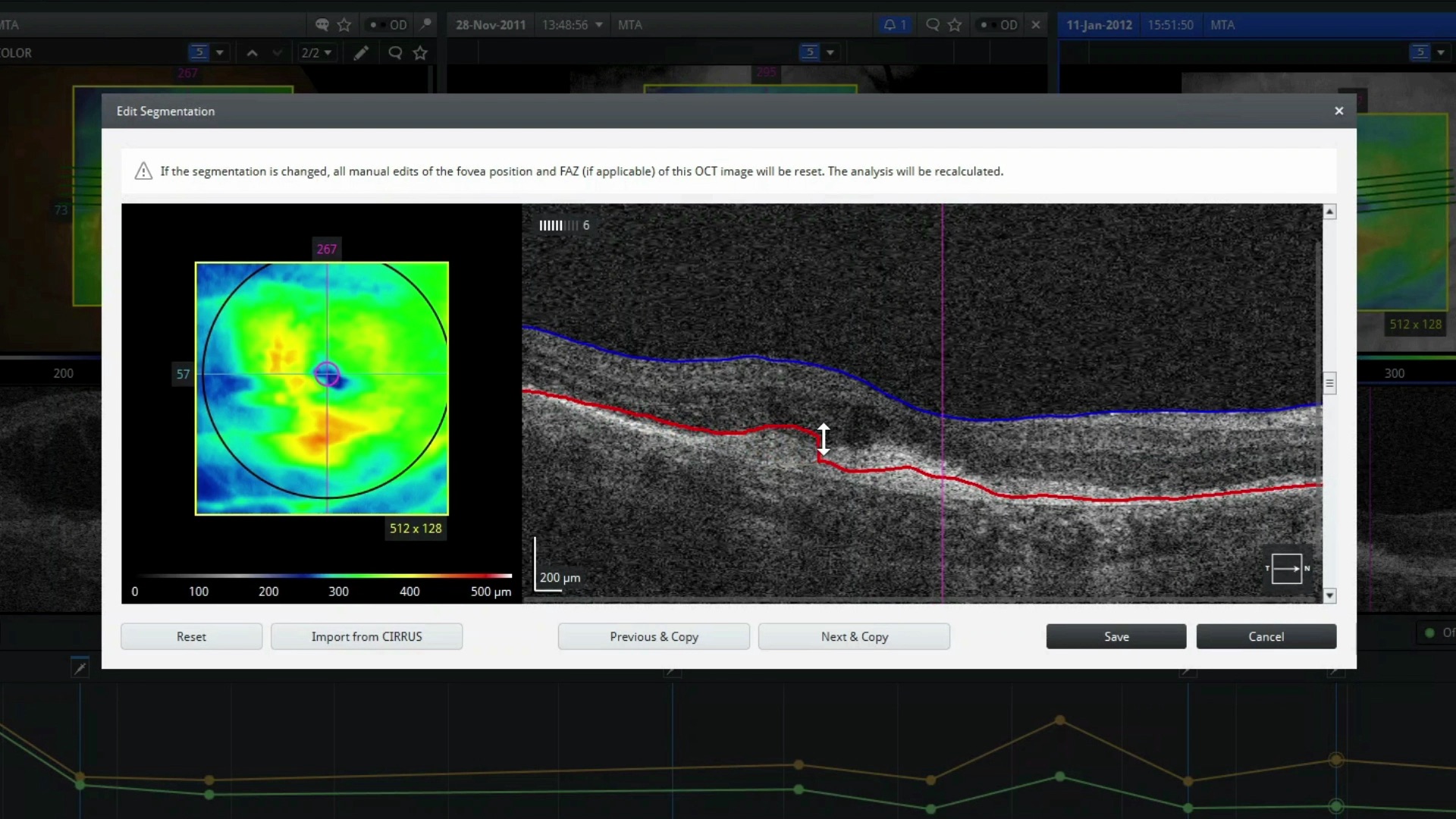Viewport: 1456px width, 819px height.
Task: Click pencil icon above the trend graph
Action: click(80, 668)
